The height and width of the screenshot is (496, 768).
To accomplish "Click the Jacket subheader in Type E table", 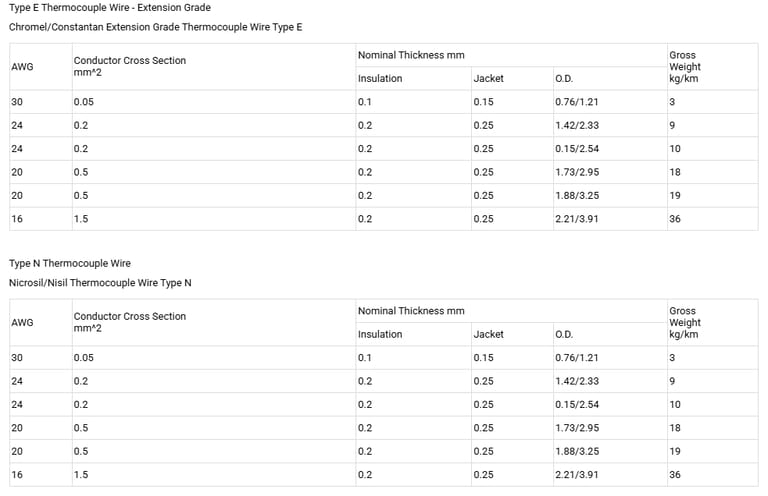I will (489, 78).
